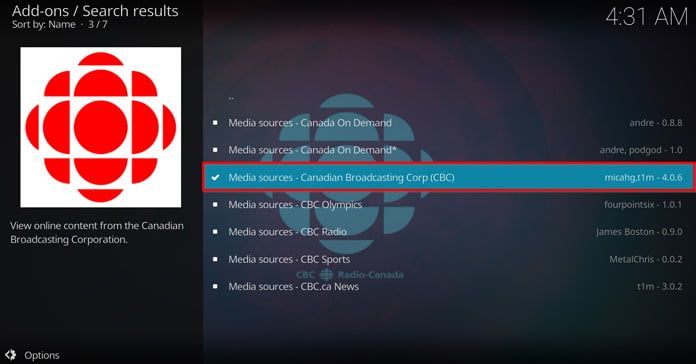Click the '3 / 7' item counter
The width and height of the screenshot is (696, 364).
click(98, 24)
